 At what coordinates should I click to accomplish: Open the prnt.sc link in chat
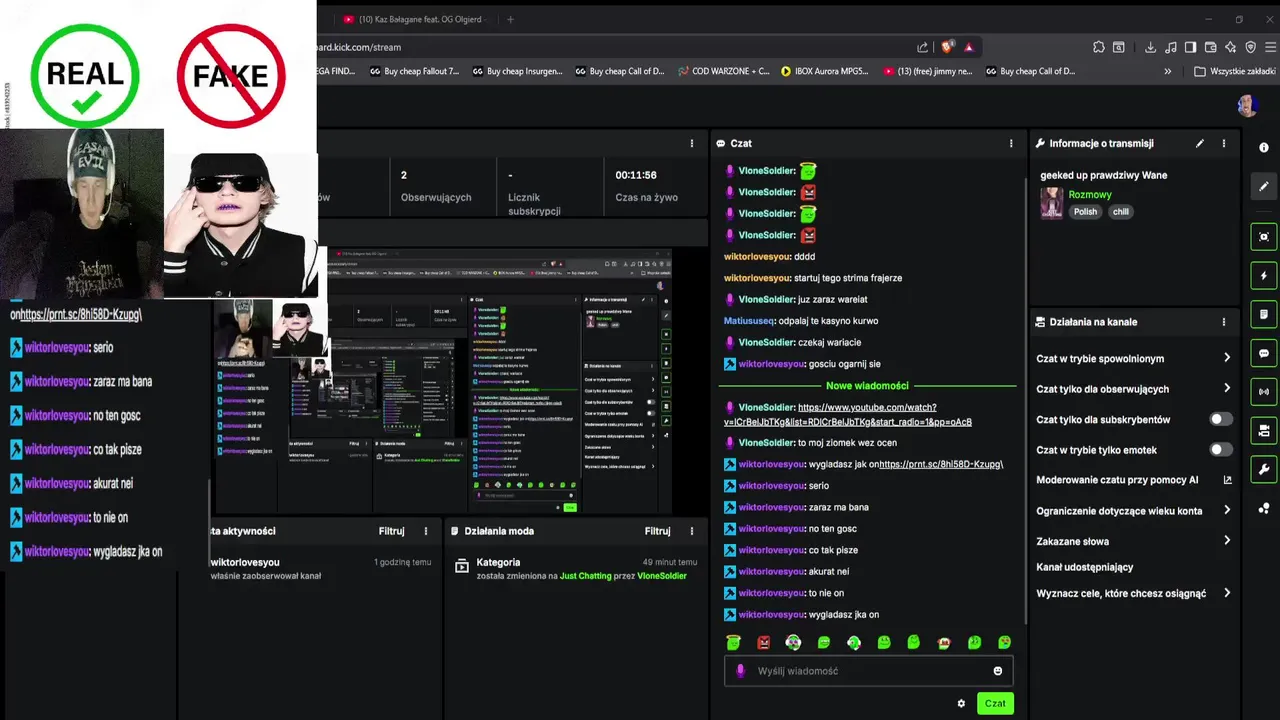pos(940,464)
